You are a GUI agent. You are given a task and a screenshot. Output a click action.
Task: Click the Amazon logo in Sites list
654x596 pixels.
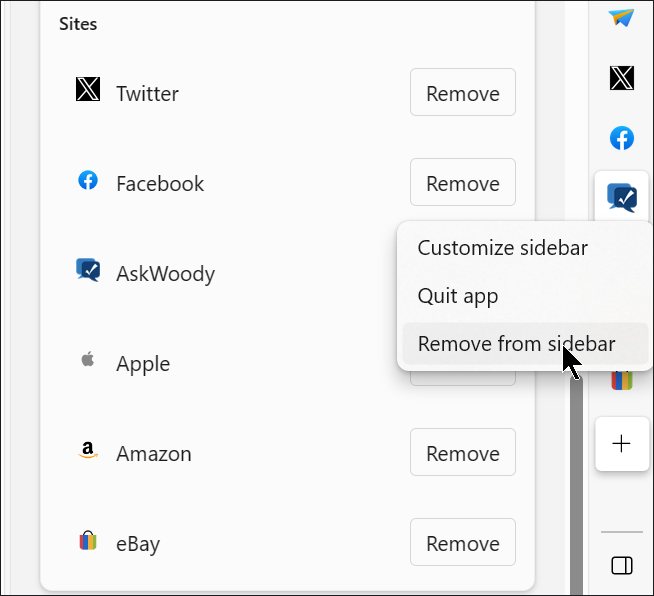click(x=88, y=452)
